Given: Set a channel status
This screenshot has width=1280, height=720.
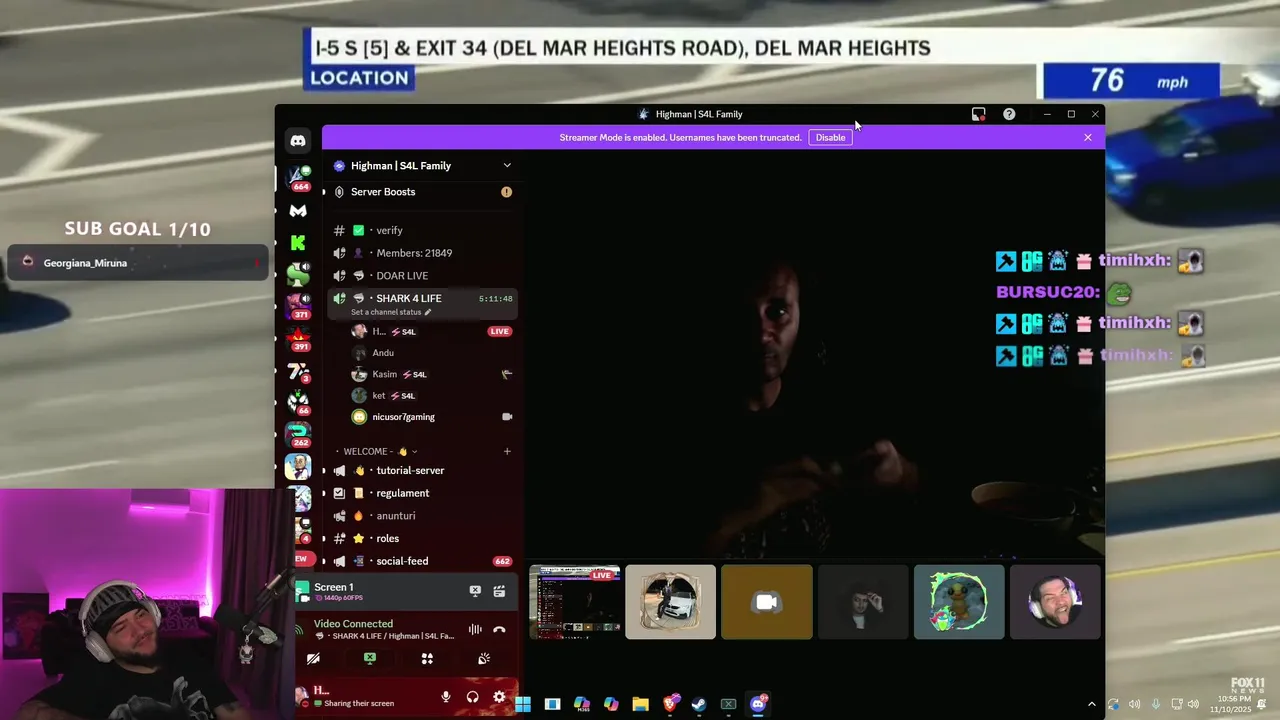Looking at the screenshot, I should (391, 312).
